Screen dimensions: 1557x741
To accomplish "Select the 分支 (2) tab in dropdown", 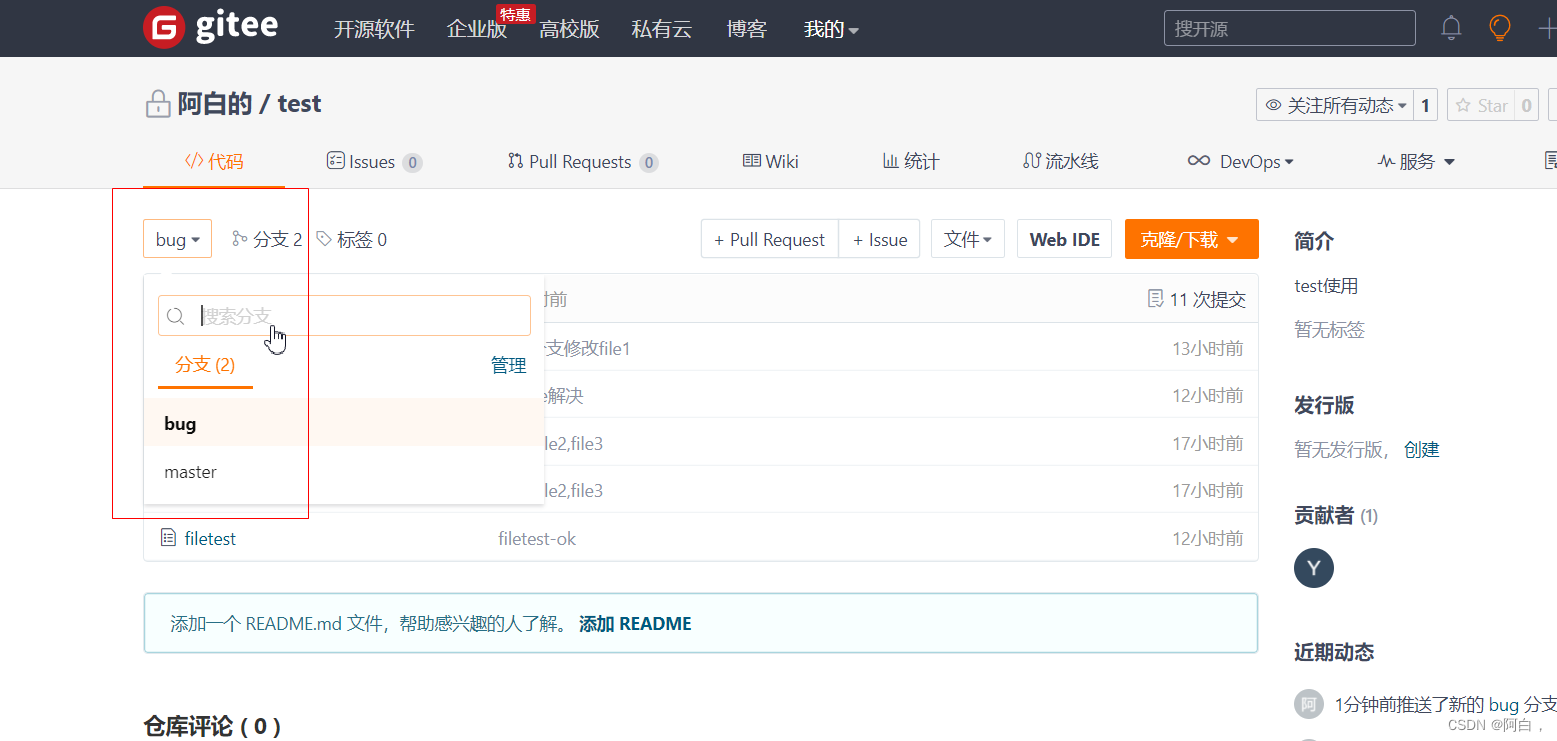I will point(205,365).
